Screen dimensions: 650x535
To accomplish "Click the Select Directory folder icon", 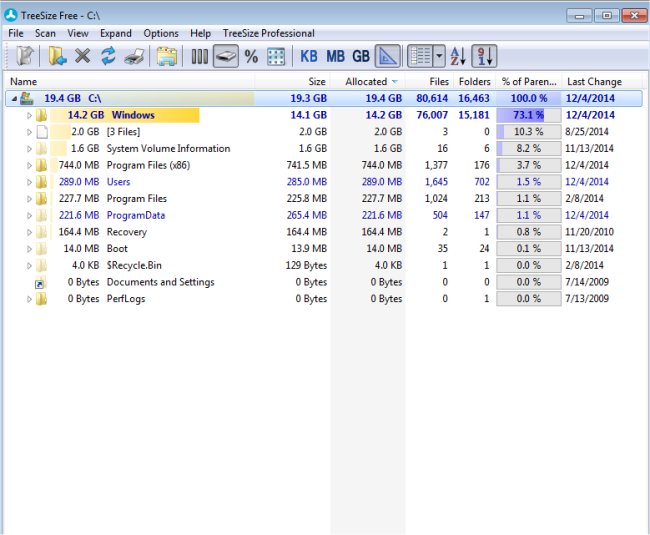I will 58,57.
